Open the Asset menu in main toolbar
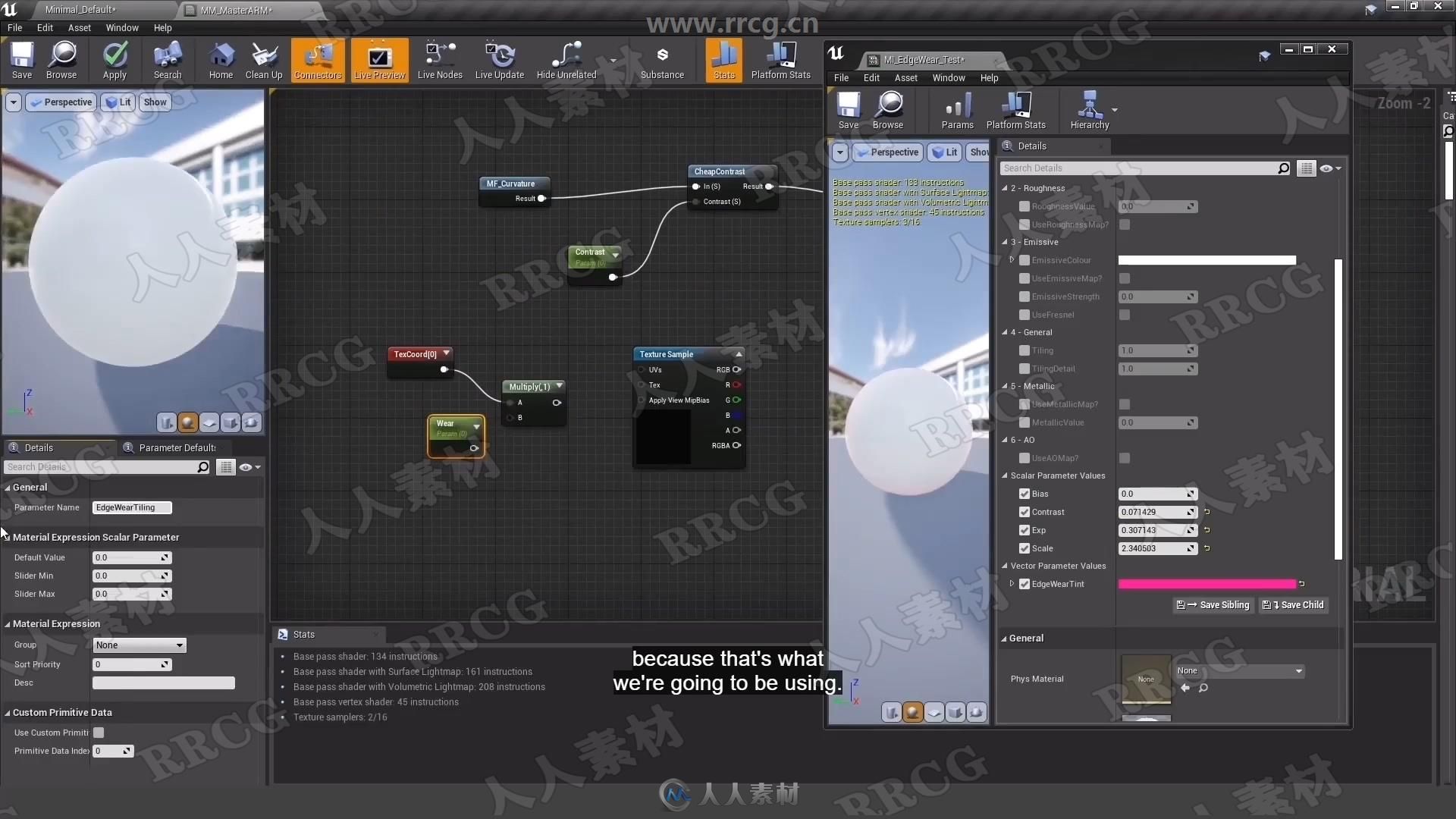1456x819 pixels. tap(79, 27)
